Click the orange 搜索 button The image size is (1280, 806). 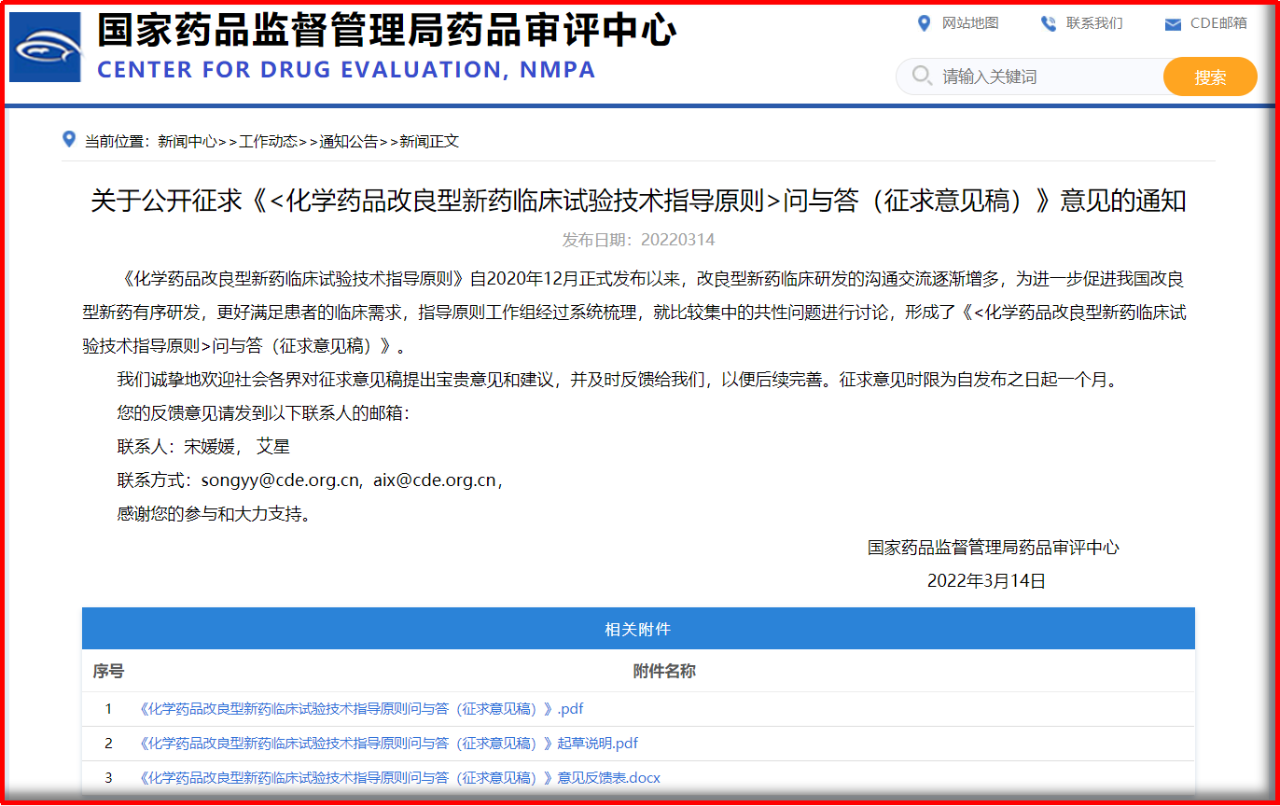(x=1210, y=77)
